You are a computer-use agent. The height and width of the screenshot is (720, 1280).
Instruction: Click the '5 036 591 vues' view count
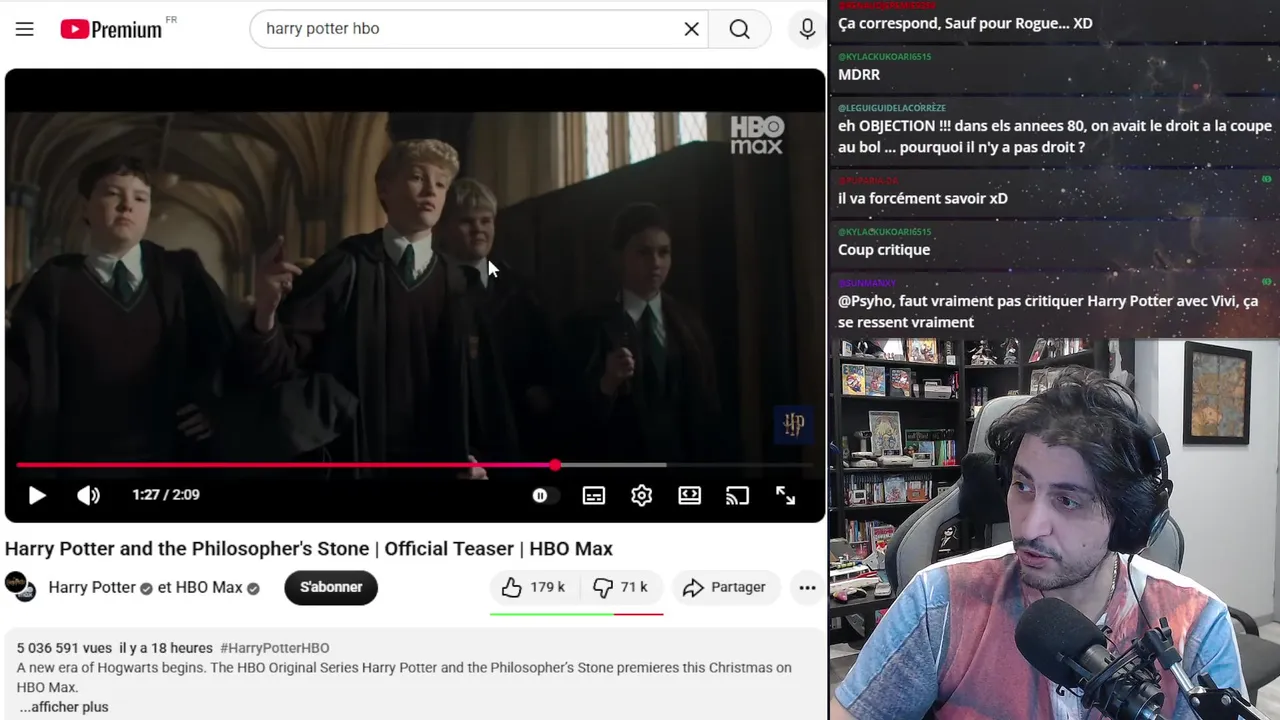click(64, 648)
